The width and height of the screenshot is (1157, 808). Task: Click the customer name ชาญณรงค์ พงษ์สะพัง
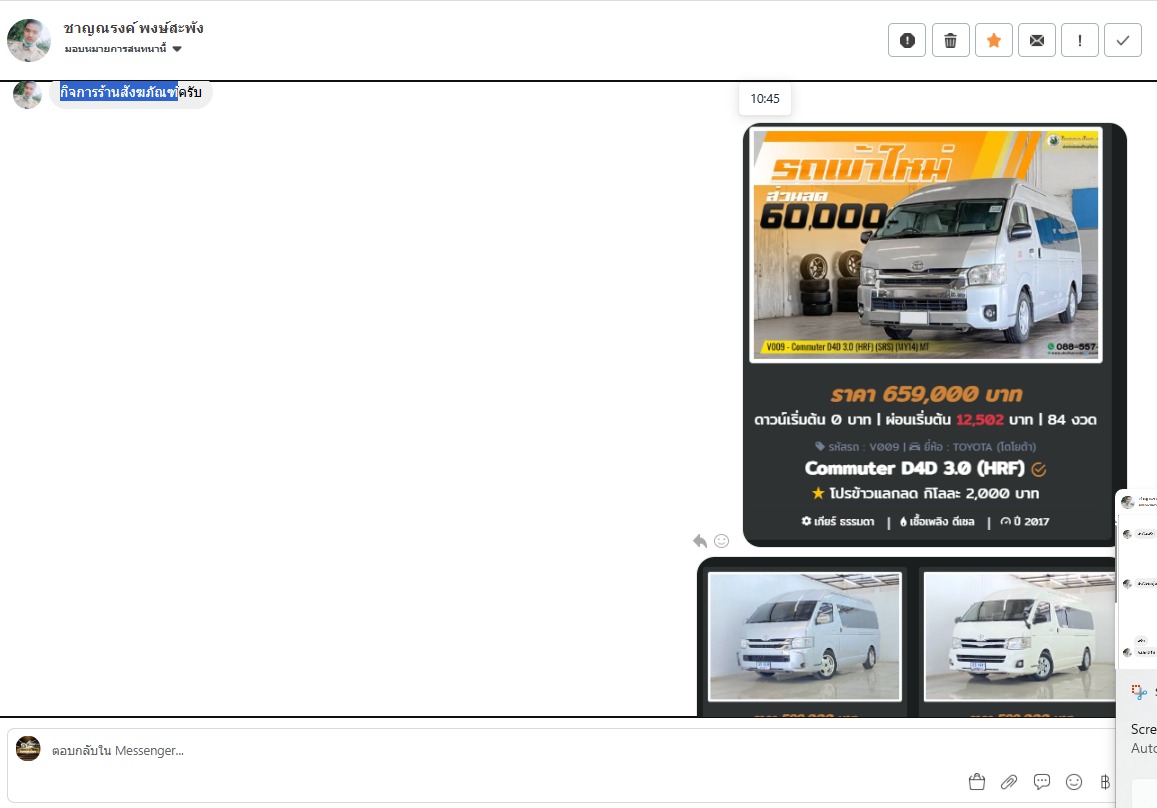click(x=133, y=28)
